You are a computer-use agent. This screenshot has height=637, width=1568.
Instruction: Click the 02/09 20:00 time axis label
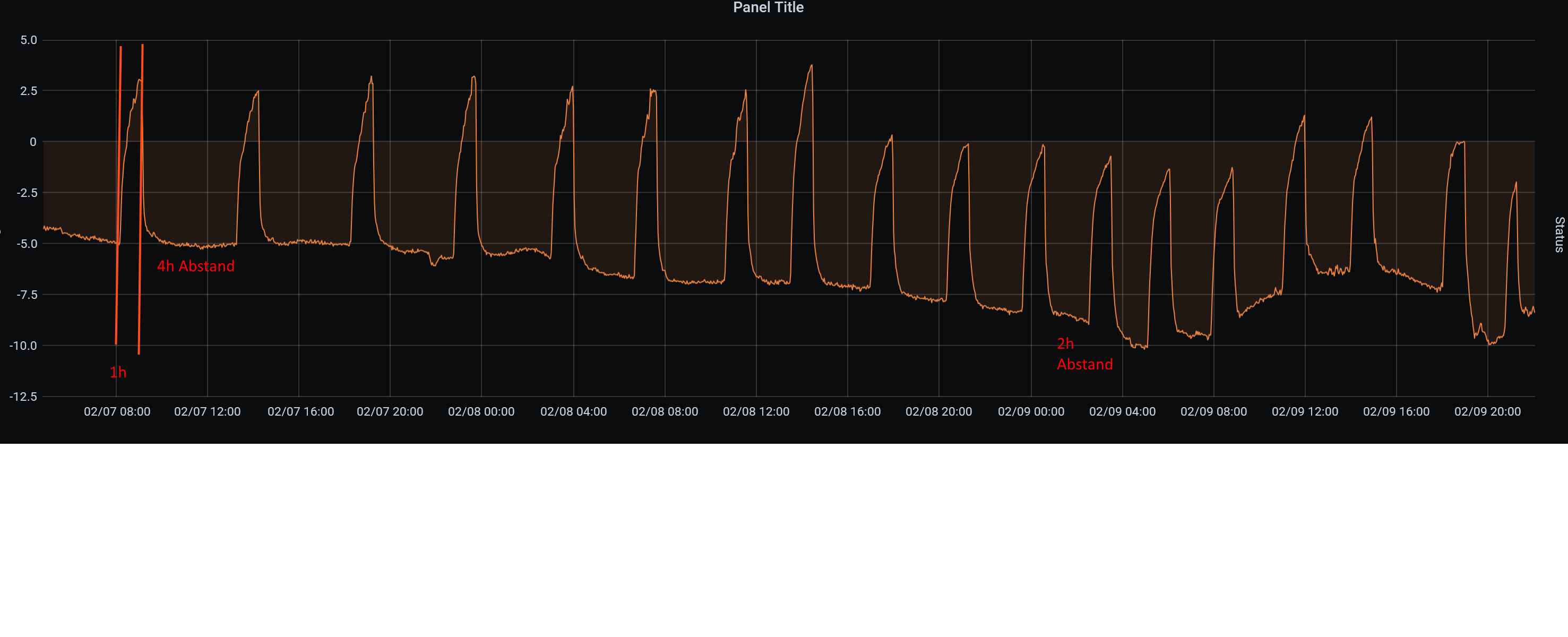pyautogui.click(x=1487, y=412)
